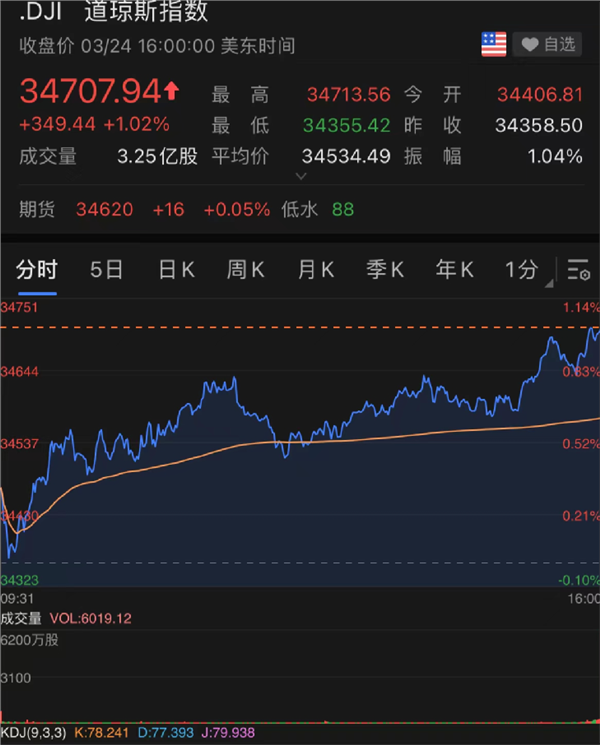This screenshot has width=600, height=745.
Task: Tap the 34751 axis label
Action: (x=19, y=307)
